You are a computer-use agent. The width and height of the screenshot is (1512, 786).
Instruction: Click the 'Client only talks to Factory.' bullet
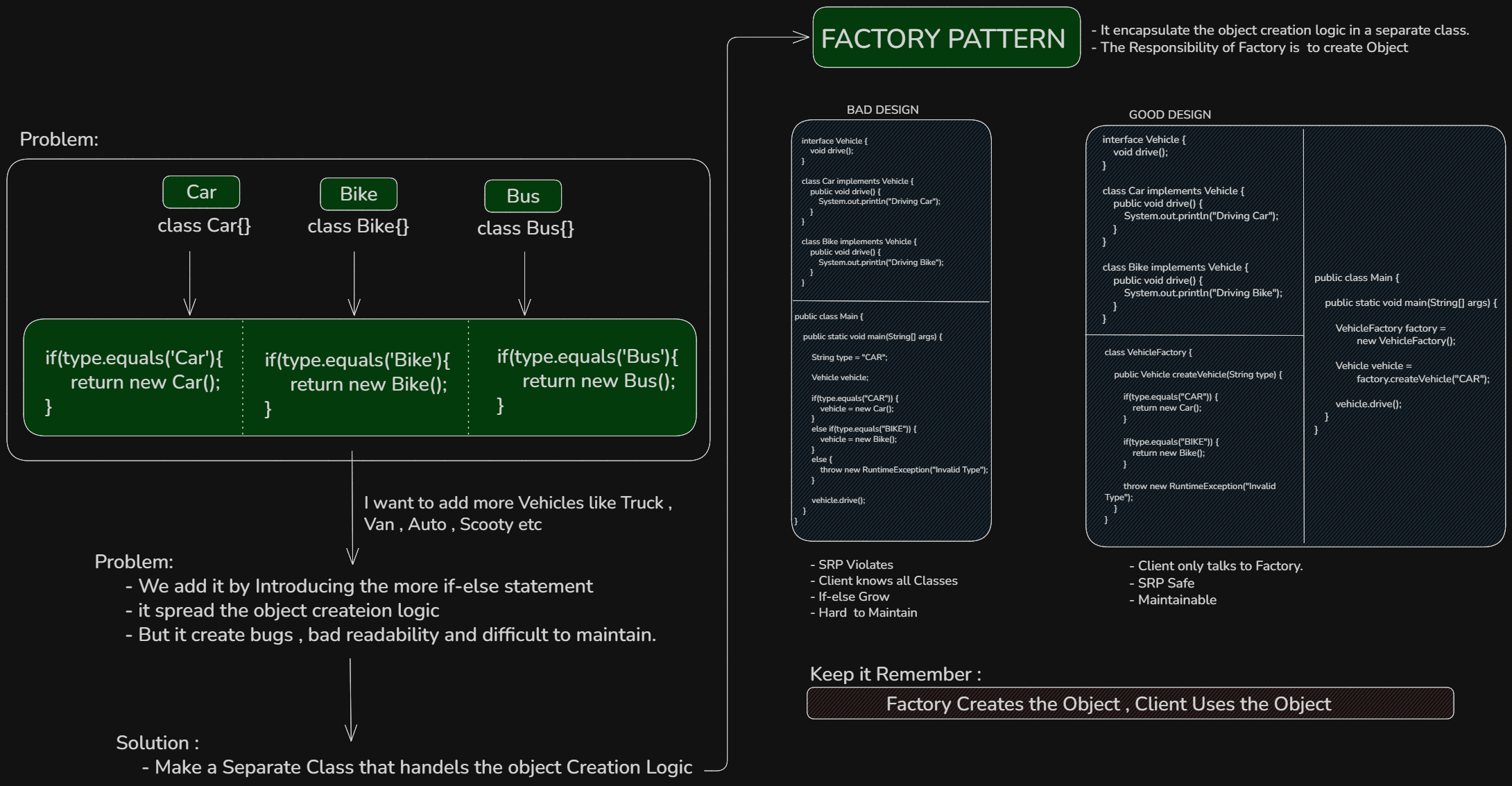(1216, 566)
